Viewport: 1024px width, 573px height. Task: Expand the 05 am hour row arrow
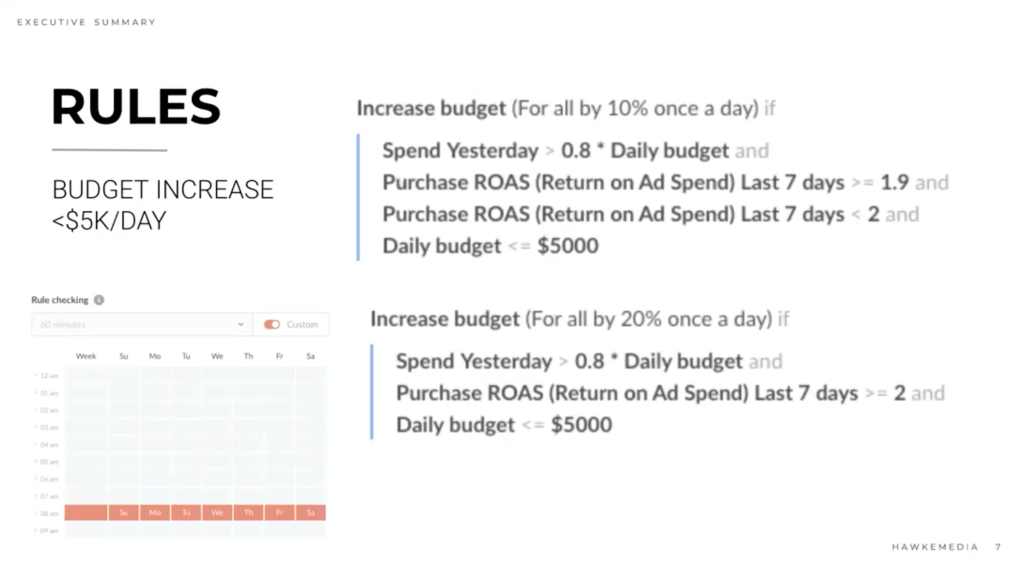[36, 462]
